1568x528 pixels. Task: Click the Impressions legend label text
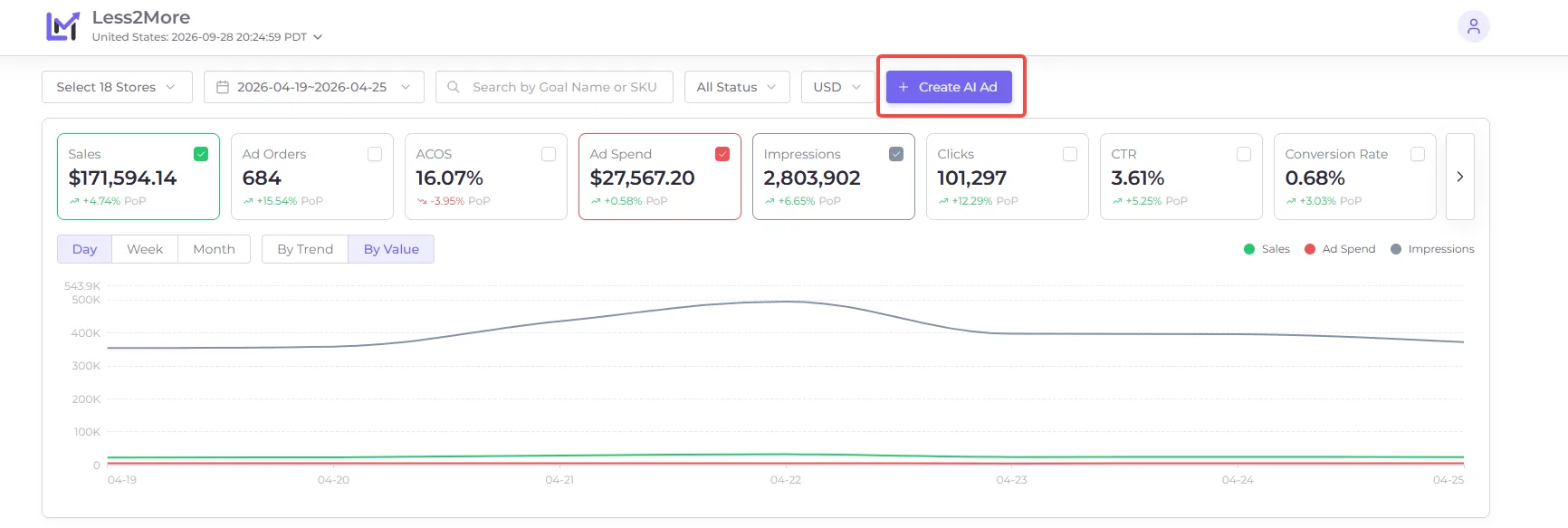coord(1441,249)
